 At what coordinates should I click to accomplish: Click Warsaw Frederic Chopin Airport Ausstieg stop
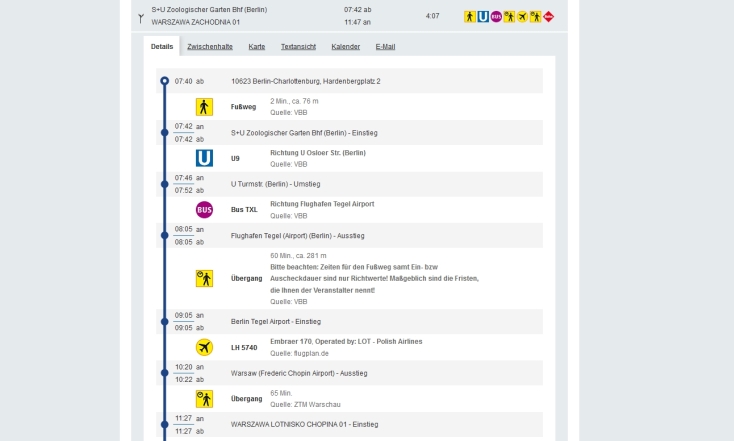coord(299,373)
